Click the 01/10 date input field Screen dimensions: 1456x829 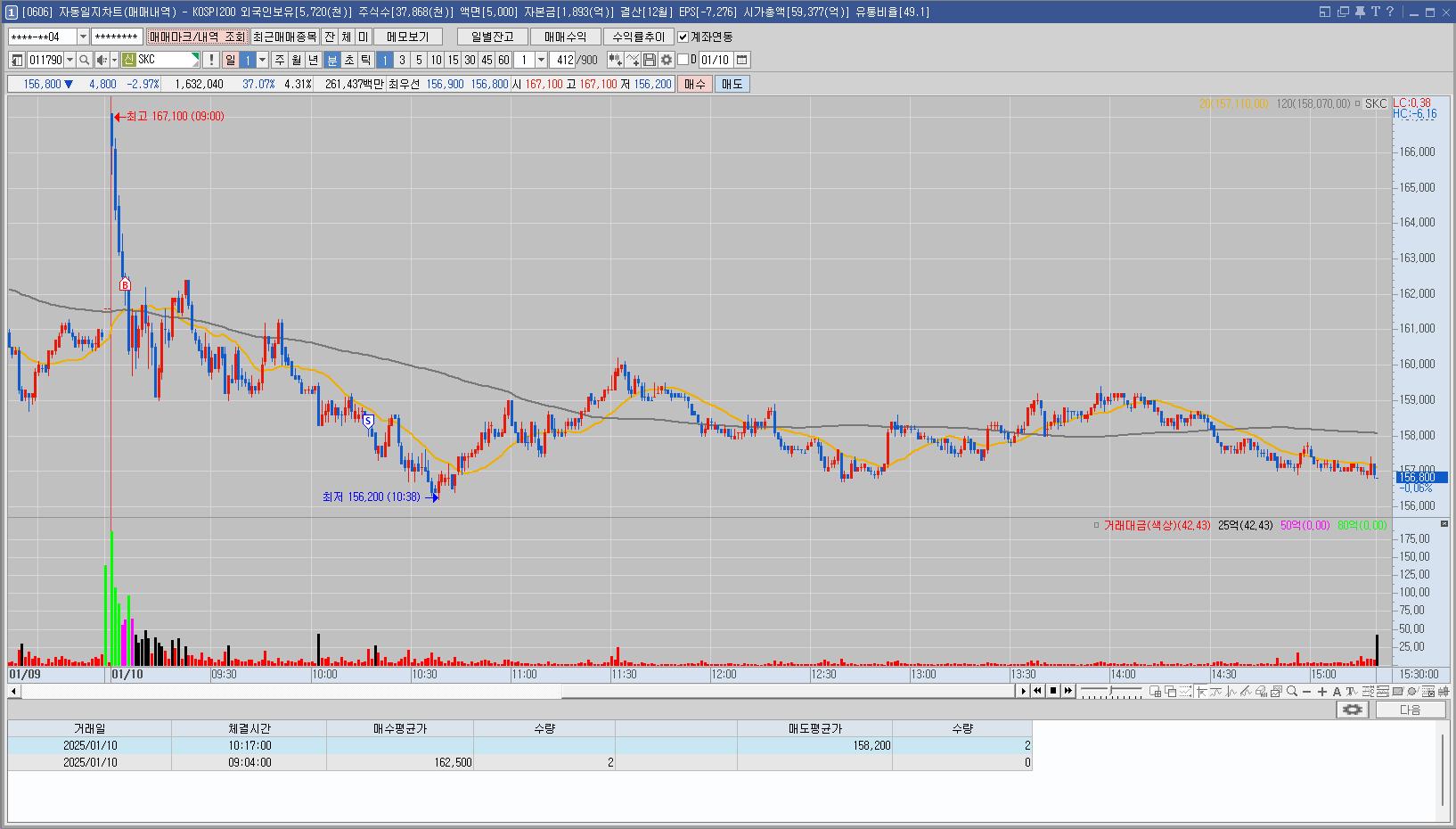coord(716,60)
